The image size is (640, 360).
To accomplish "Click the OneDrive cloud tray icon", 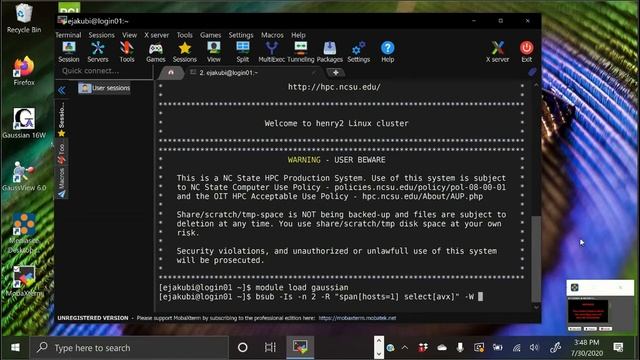I will 442,348.
